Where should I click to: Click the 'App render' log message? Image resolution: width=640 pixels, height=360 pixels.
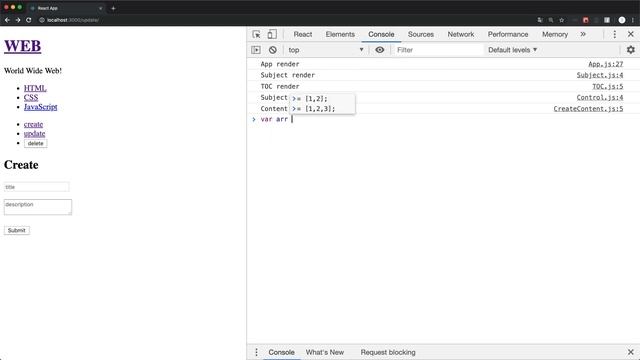(x=280, y=64)
